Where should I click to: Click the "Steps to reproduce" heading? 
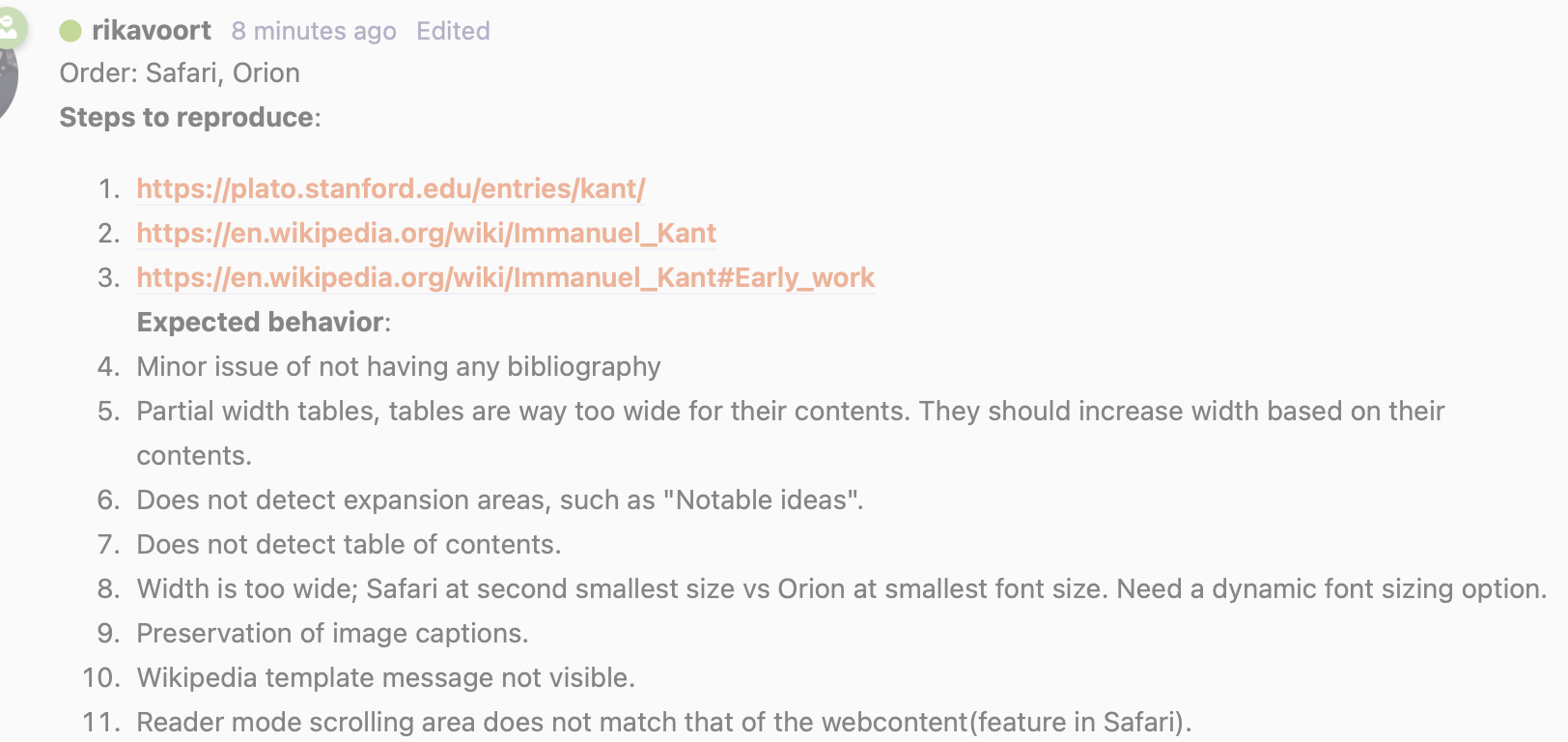[186, 117]
